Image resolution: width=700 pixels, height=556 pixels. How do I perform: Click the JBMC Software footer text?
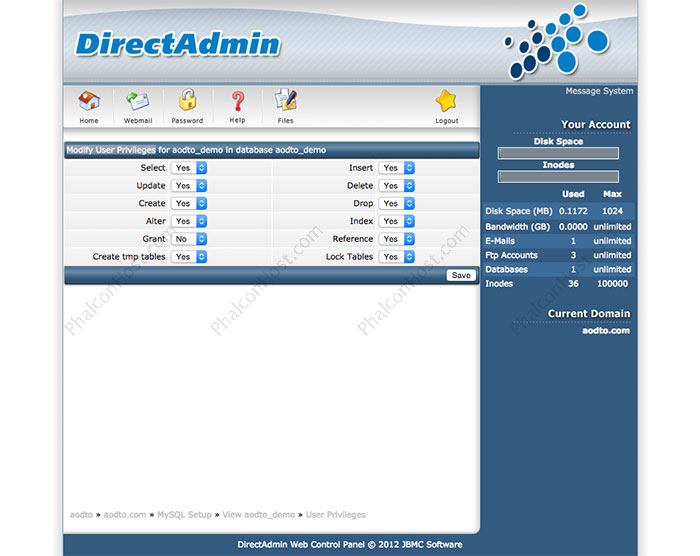click(x=432, y=545)
